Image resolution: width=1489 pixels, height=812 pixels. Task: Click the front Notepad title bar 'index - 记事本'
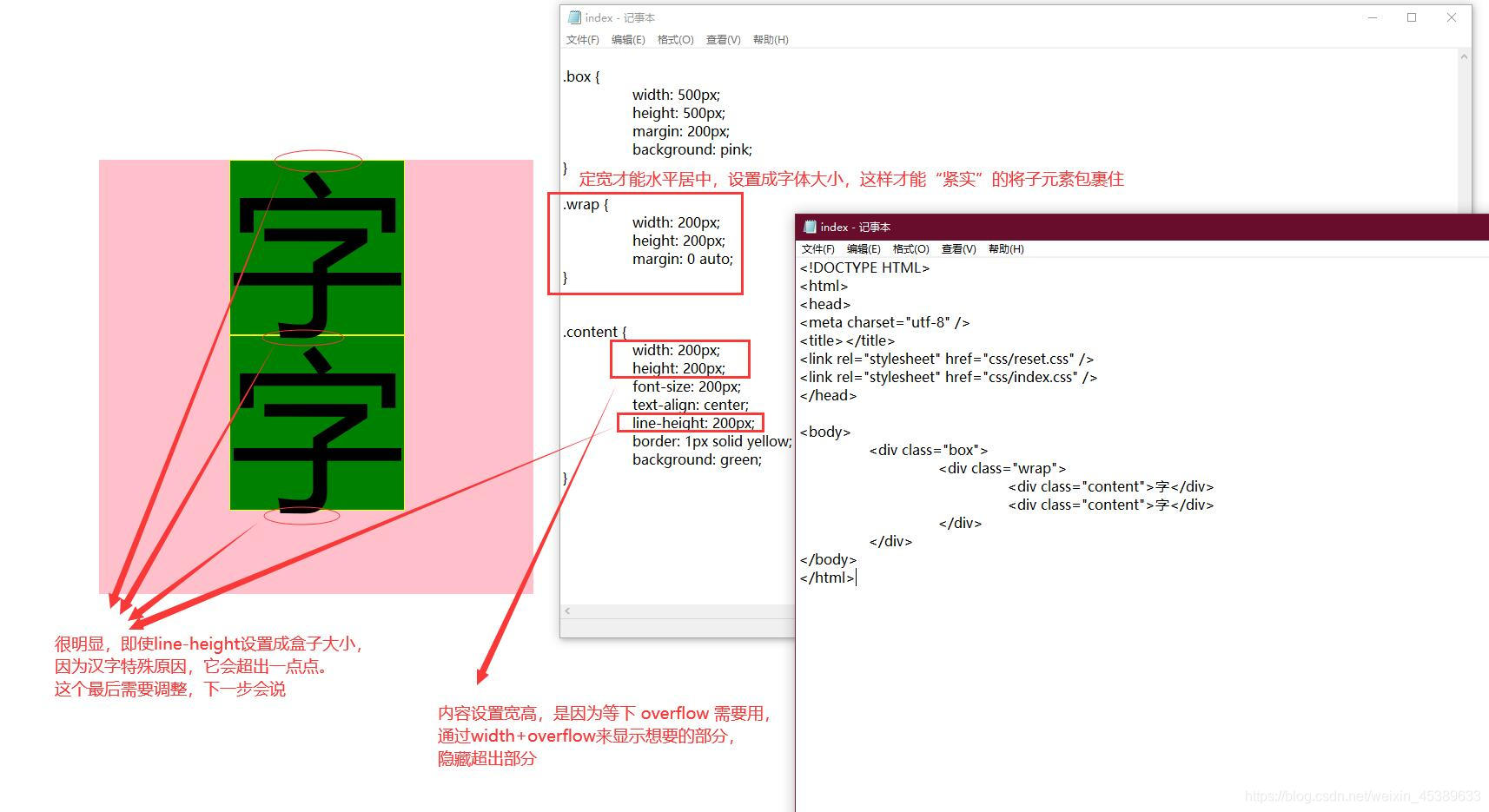[855, 227]
